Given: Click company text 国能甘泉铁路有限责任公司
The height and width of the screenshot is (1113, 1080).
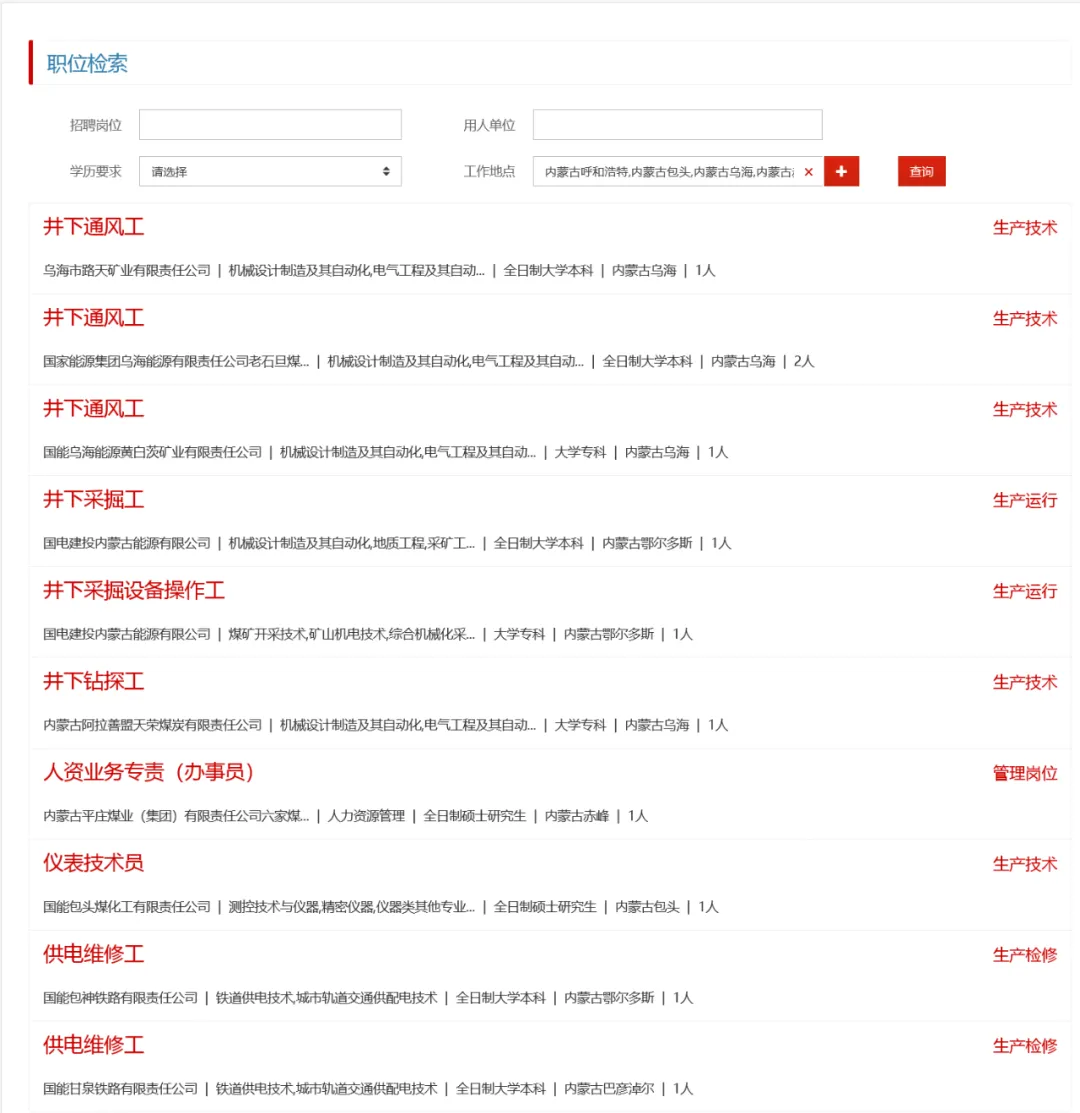Looking at the screenshot, I should [x=121, y=1088].
